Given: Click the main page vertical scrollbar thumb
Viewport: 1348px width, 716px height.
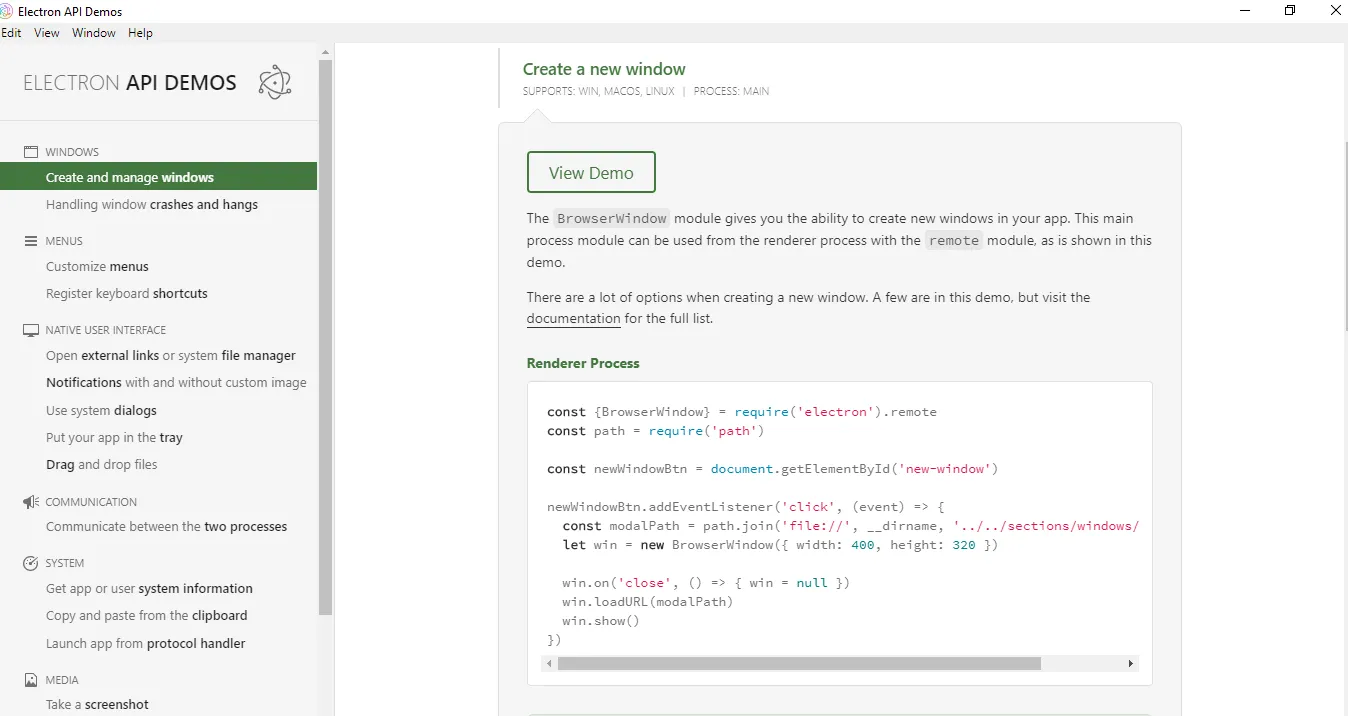Looking at the screenshot, I should [1345, 236].
